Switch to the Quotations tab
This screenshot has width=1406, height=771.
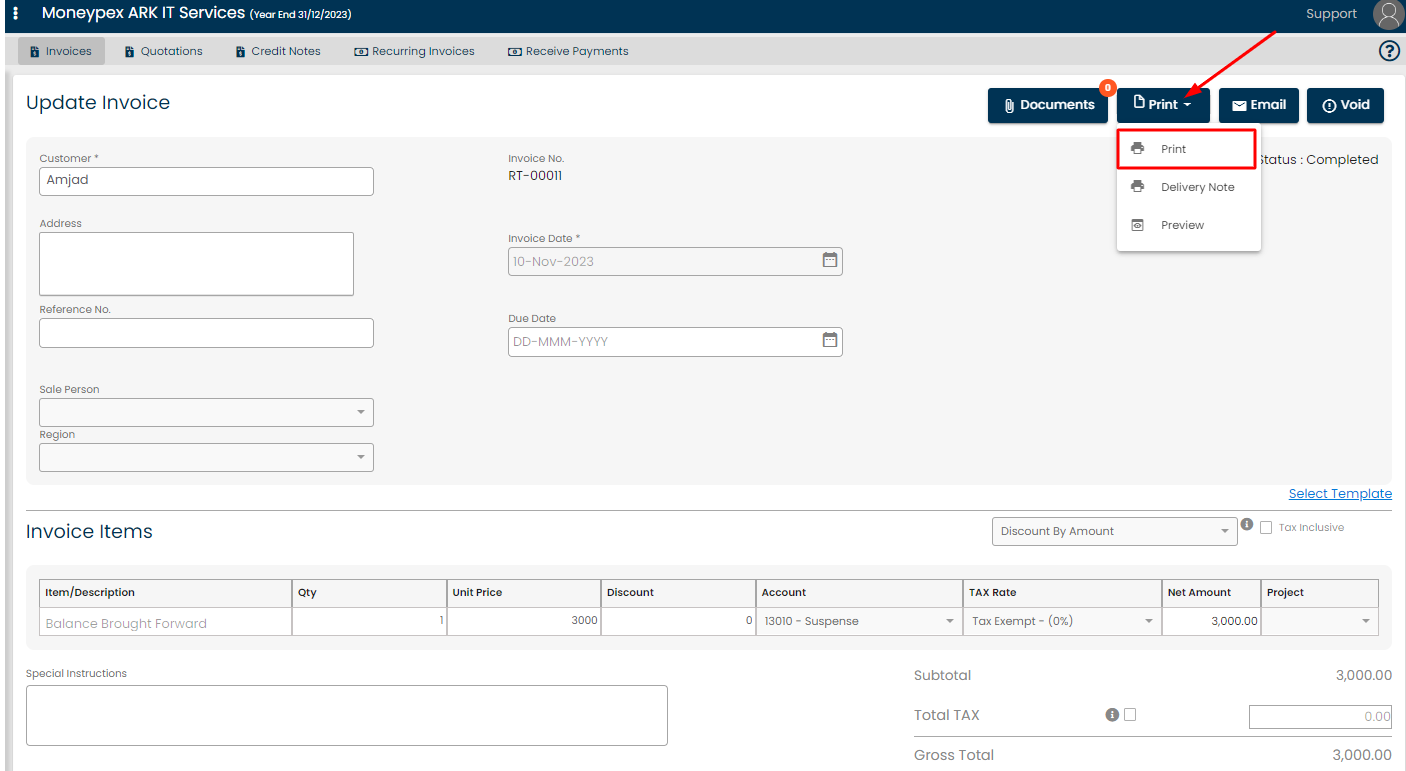[x=163, y=51]
